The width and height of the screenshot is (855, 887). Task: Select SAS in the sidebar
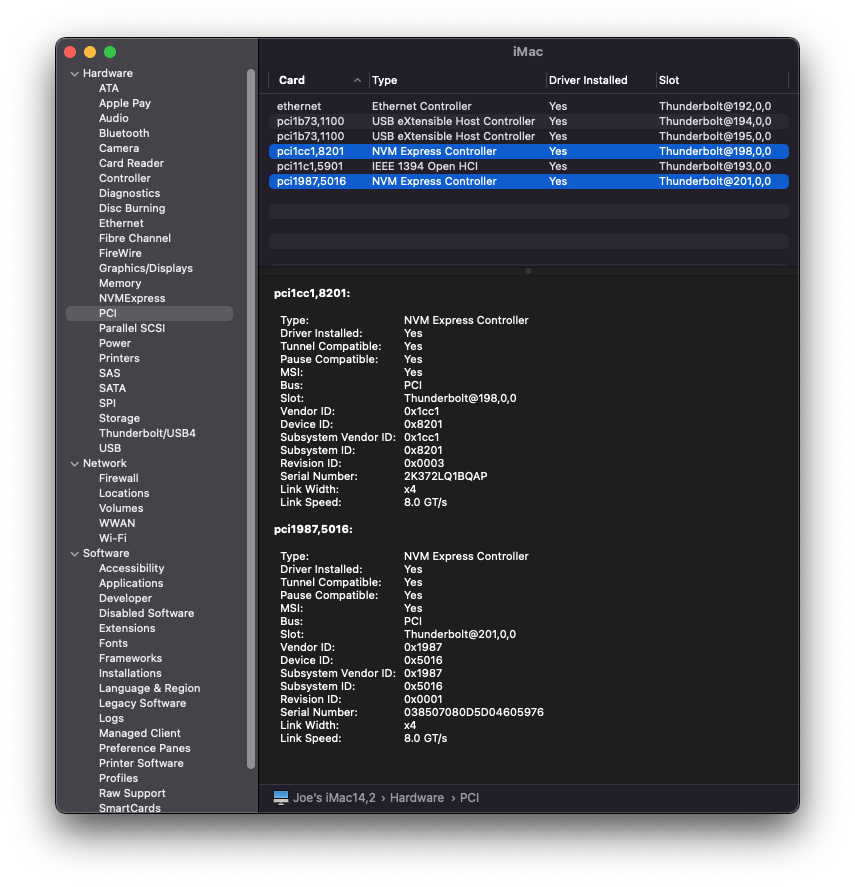(x=109, y=373)
